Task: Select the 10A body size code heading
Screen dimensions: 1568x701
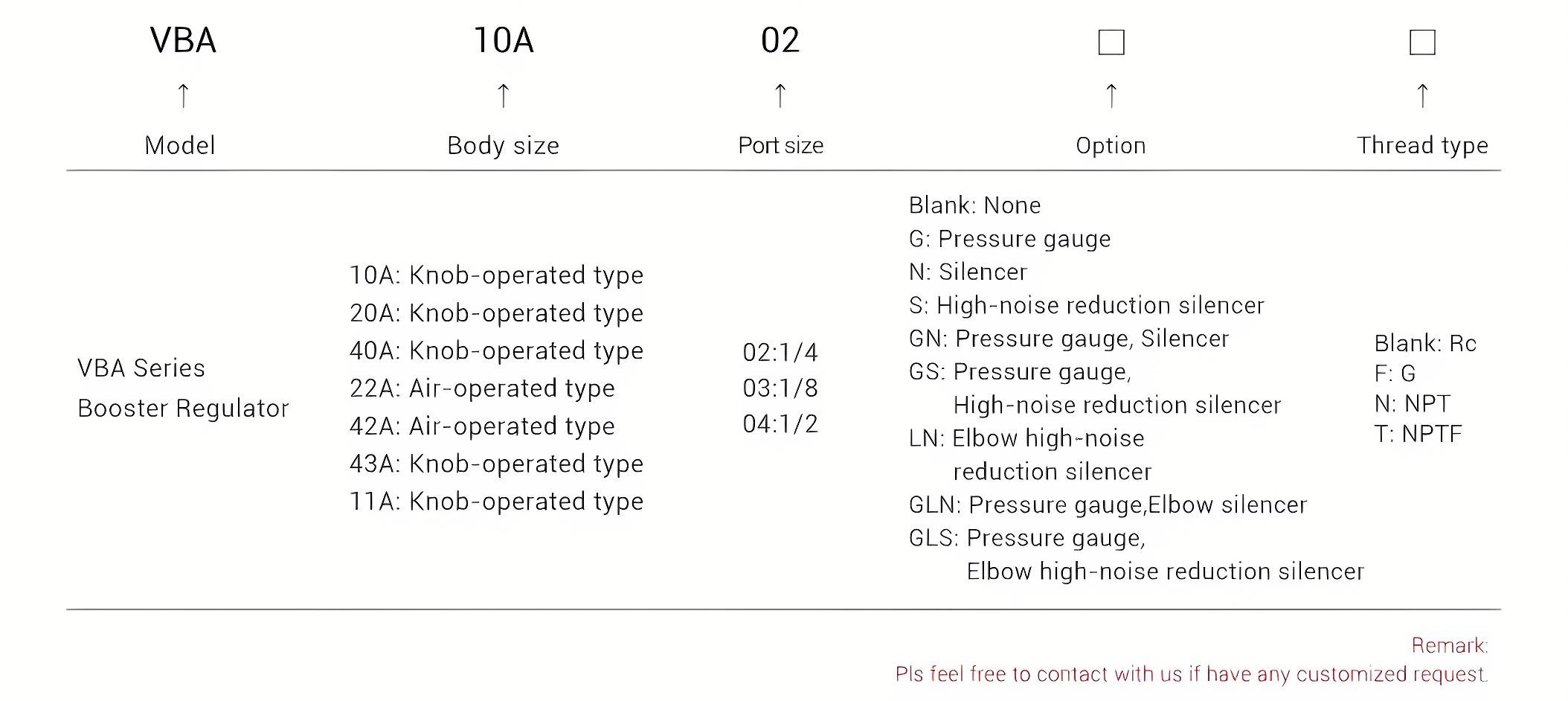Action: point(504,40)
